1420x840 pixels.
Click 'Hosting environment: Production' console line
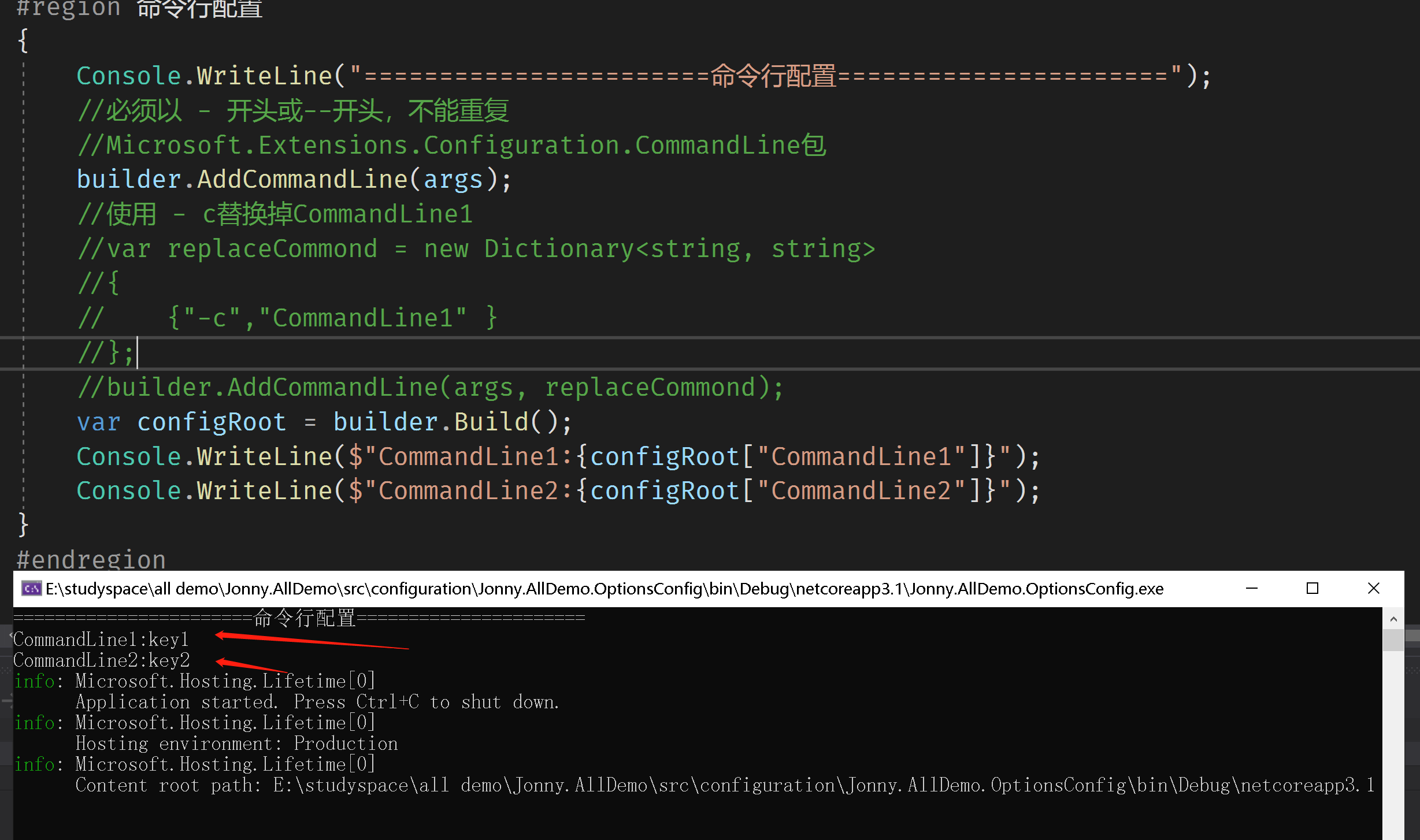[236, 744]
